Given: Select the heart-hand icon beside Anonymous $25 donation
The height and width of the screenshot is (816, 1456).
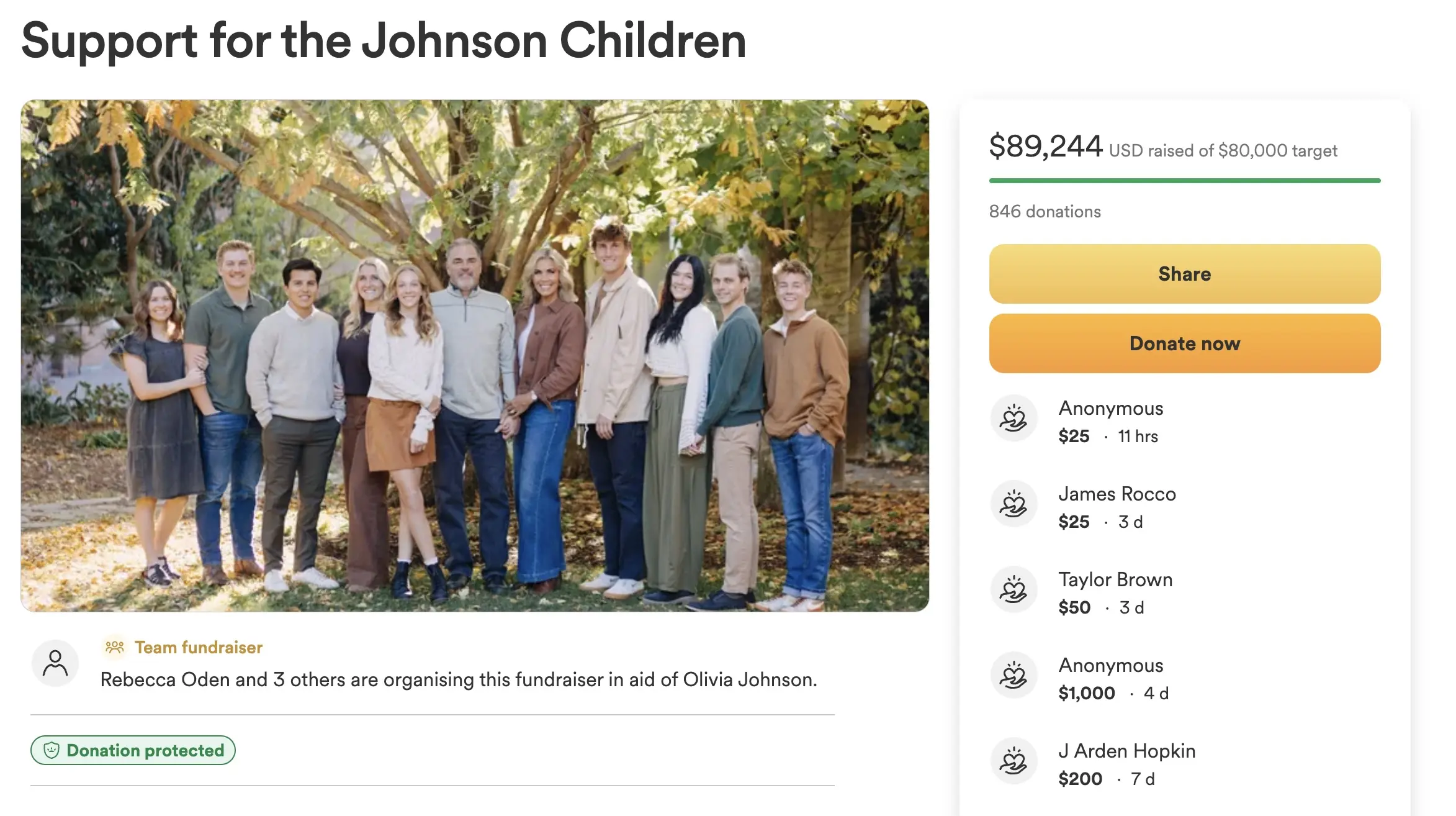Looking at the screenshot, I should (x=1013, y=418).
